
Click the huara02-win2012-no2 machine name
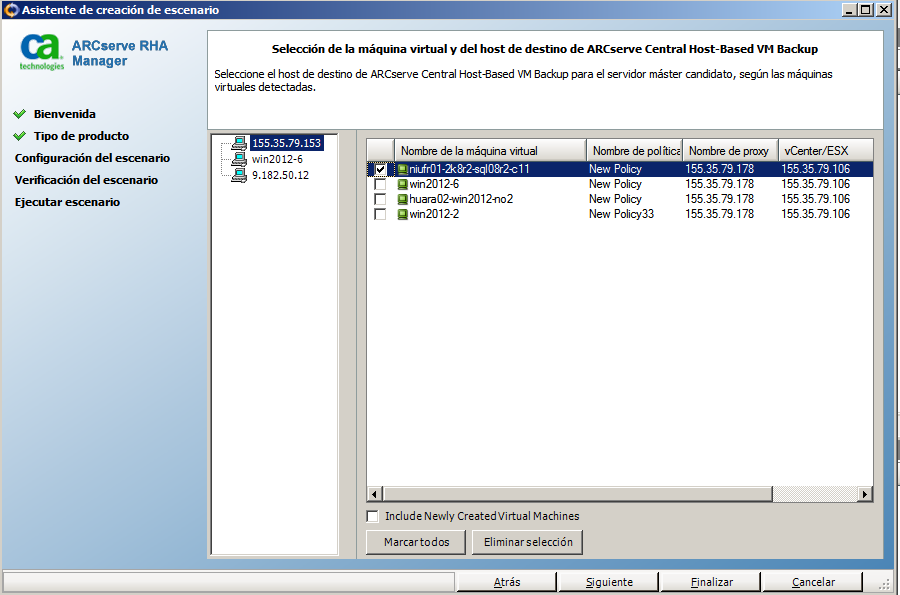461,199
